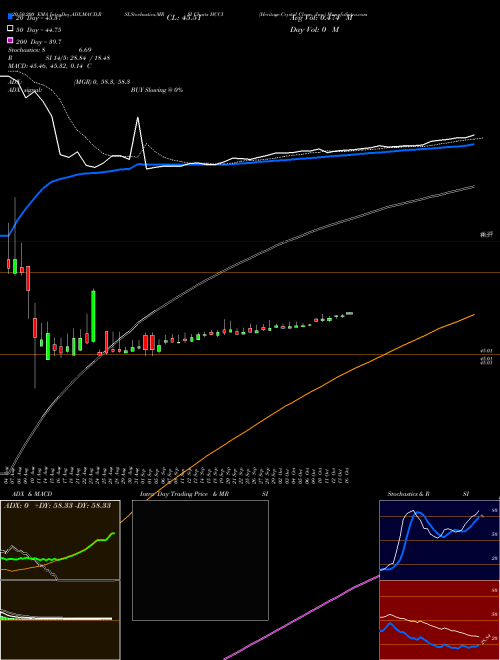Click the 'Intra Day Trading Price & MR' title
This screenshot has height=660, width=500.
coord(184,494)
